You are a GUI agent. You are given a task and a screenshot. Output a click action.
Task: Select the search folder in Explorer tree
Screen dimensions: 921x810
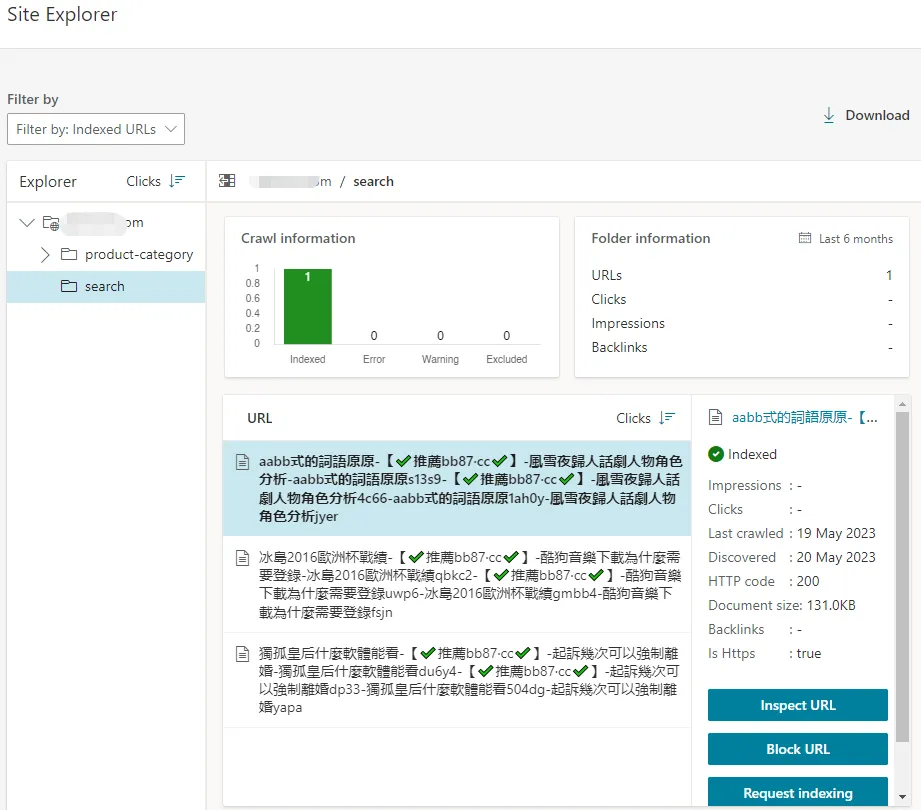click(x=104, y=287)
